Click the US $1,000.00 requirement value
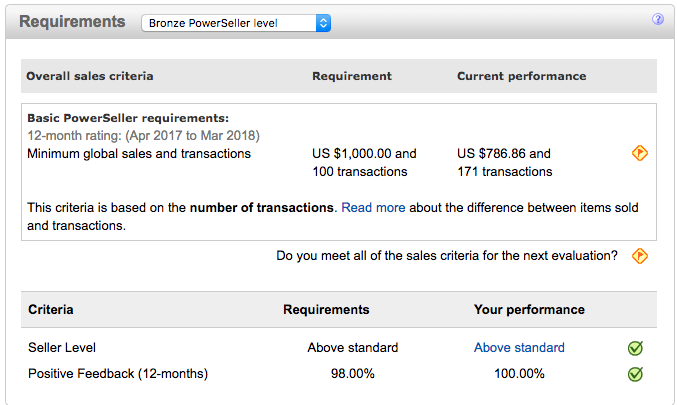Viewport: 677px width, 405px height. tap(364, 154)
